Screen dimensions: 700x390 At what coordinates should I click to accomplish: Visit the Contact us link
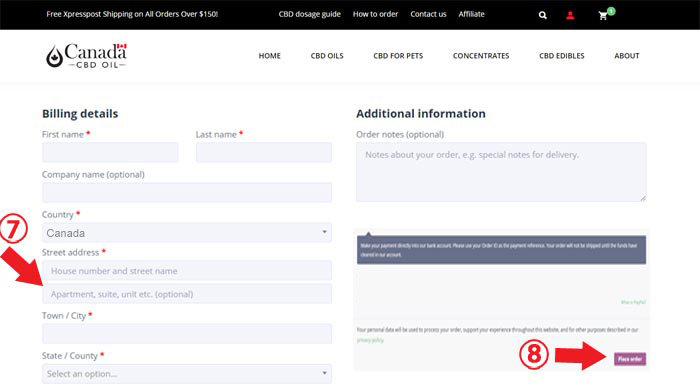coord(428,14)
